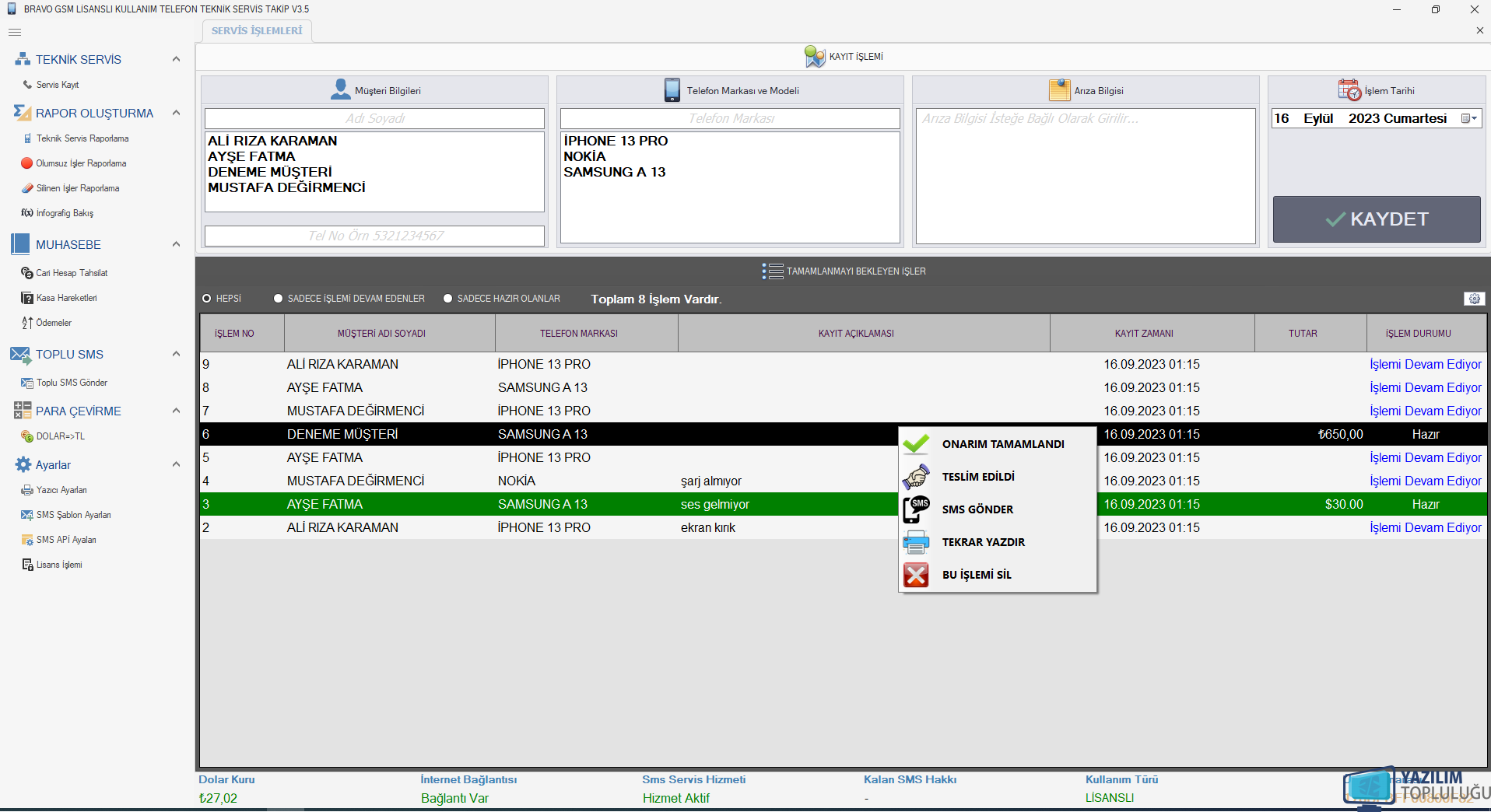Click the Olumsuz İşler red circle icon

coord(27,163)
